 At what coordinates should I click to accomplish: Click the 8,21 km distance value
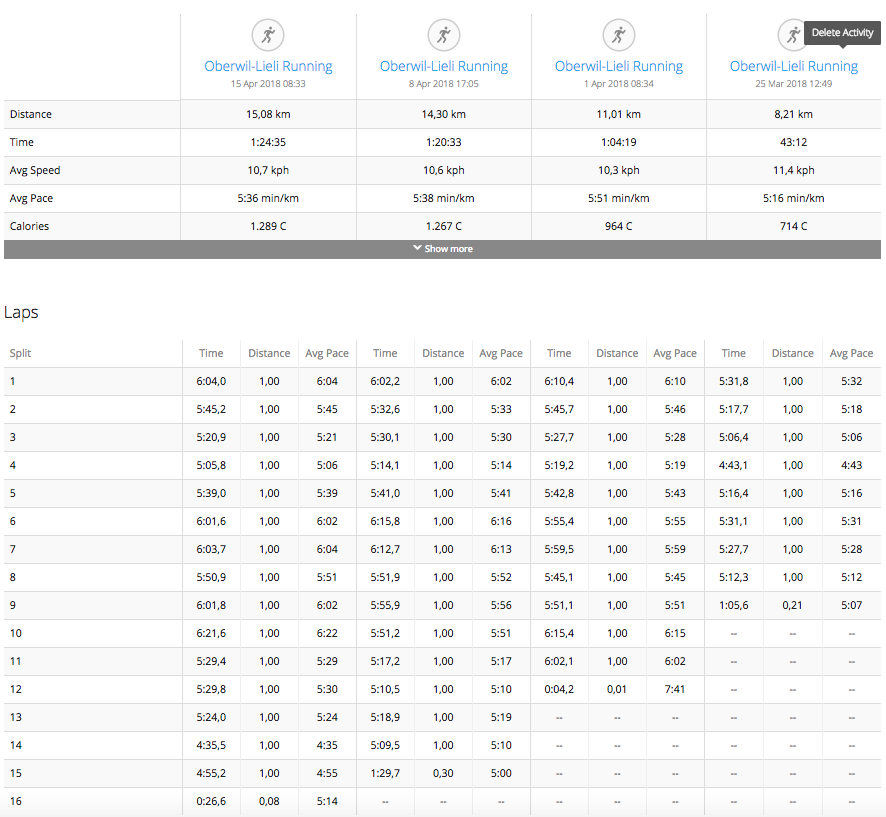pos(793,114)
